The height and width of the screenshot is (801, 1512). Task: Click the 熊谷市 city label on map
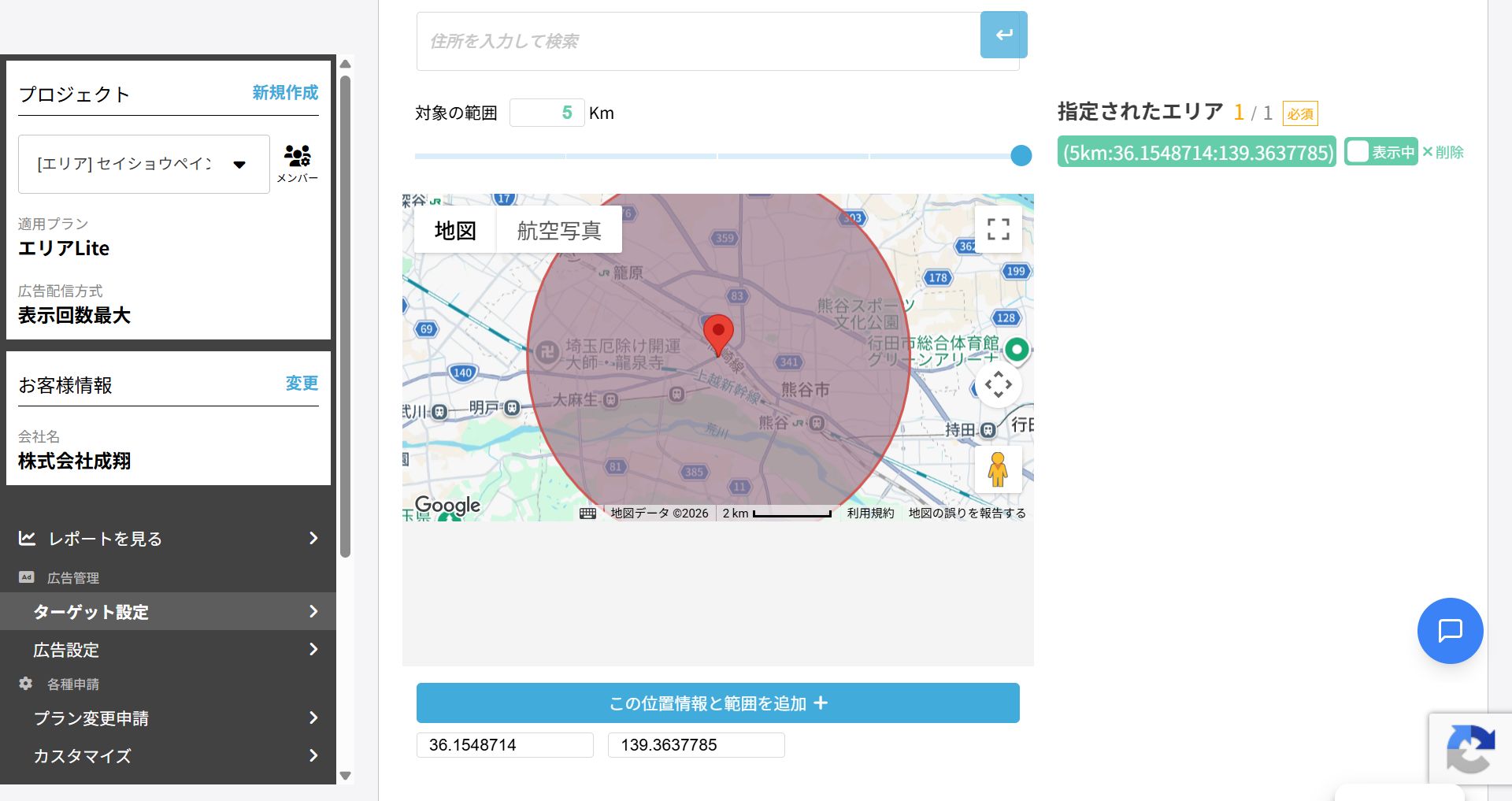coord(805,390)
